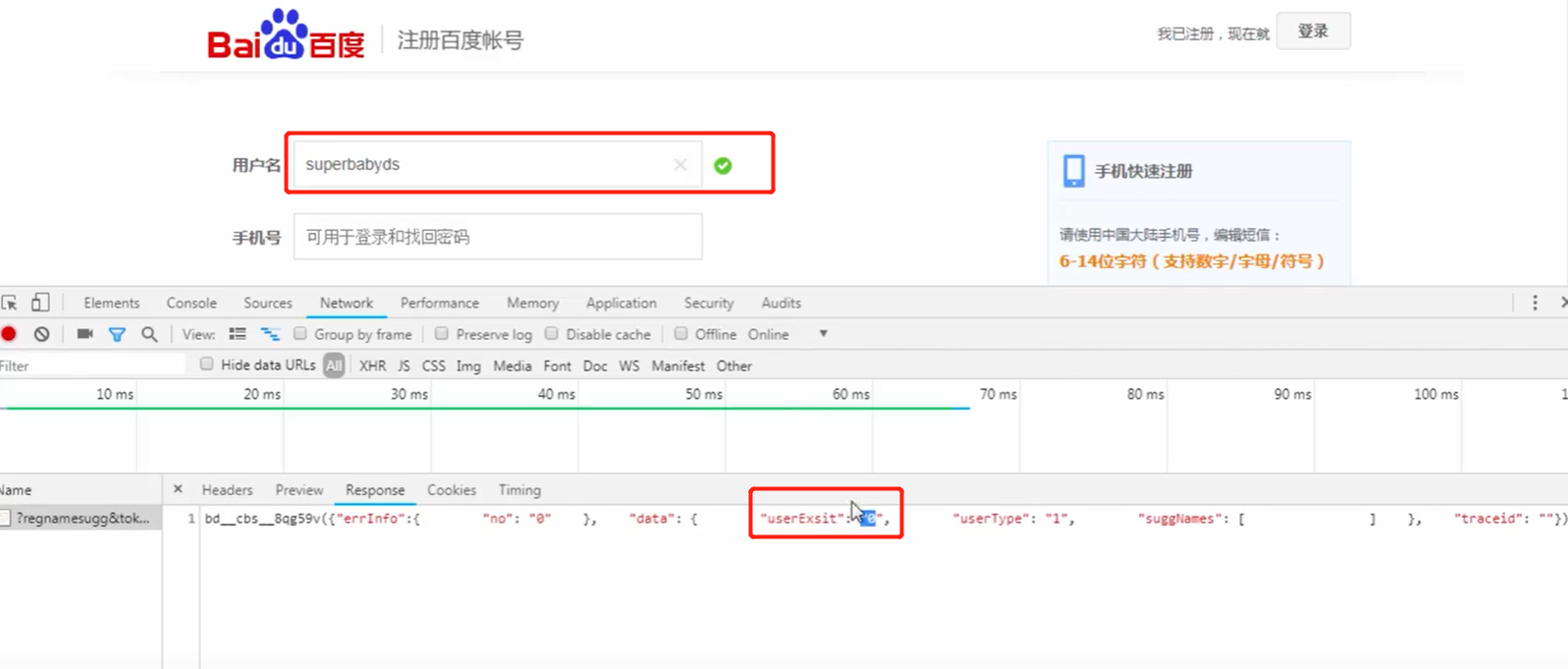Show the Preview tab of the request
Screen dimensions: 1568x669
[x=299, y=489]
